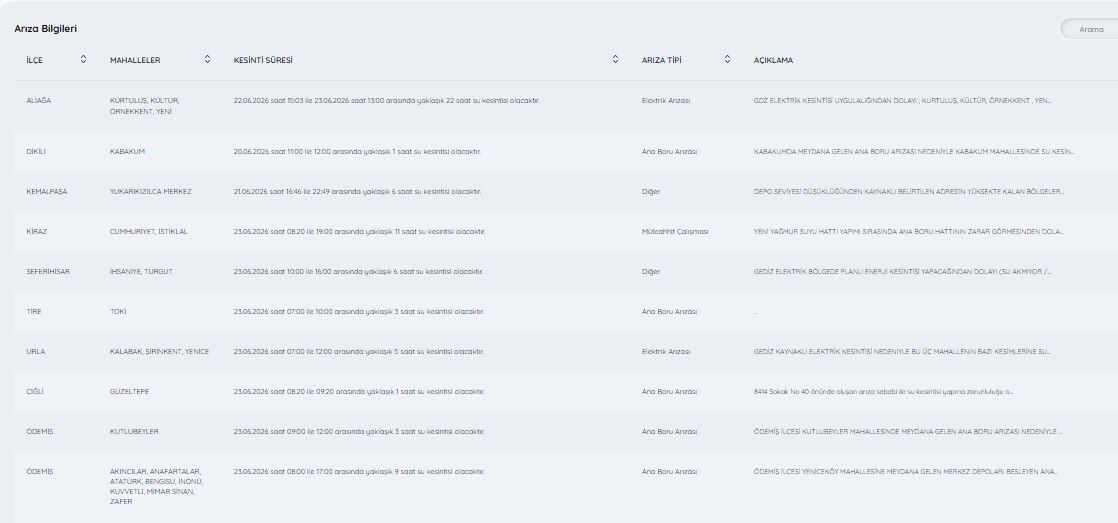Open GDZ ELEKTRİK KESİNTİSİ description text

click(x=902, y=100)
